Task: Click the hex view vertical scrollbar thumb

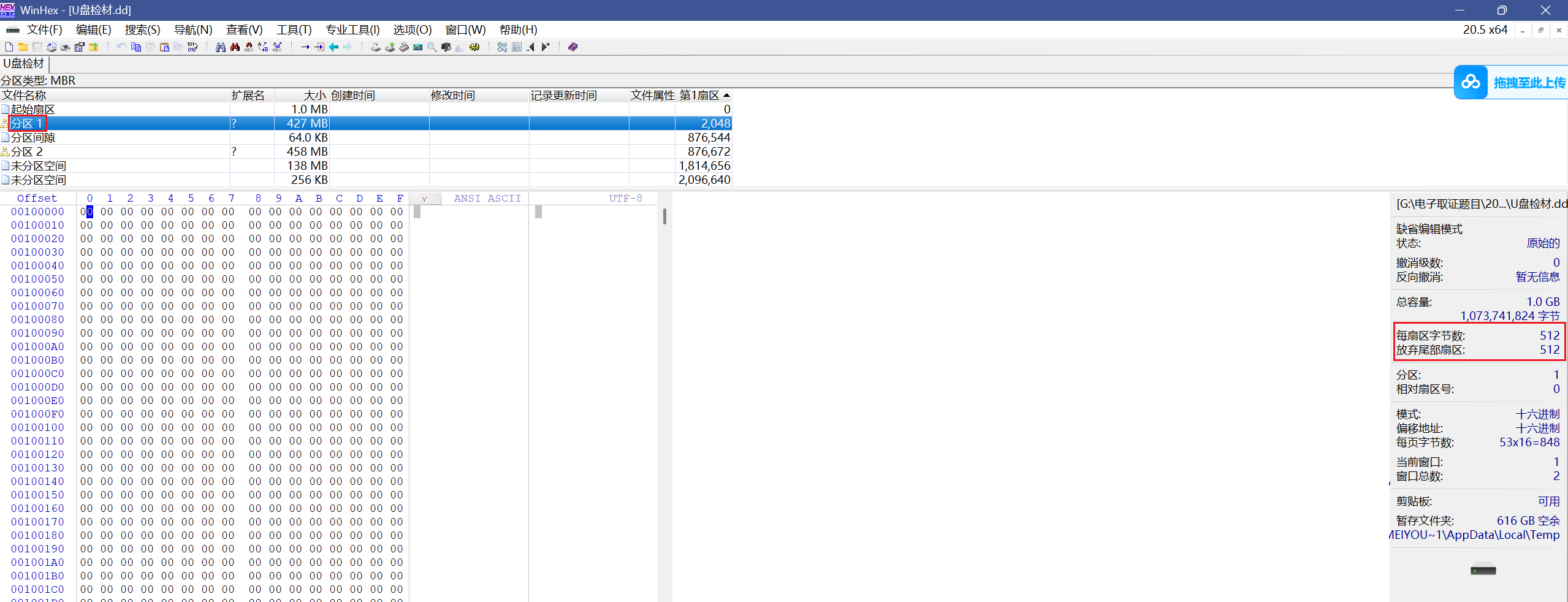Action: (x=664, y=216)
